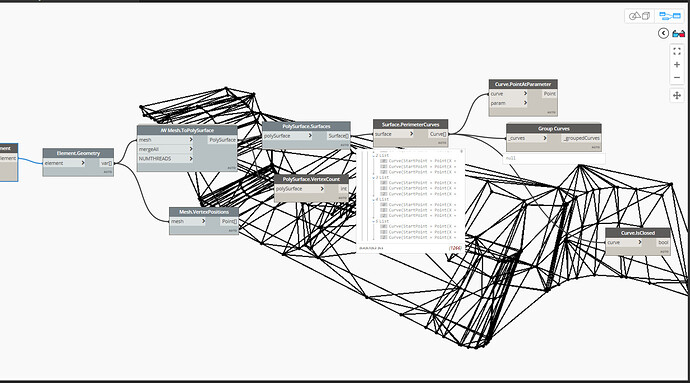The width and height of the screenshot is (690, 383).
Task: Click the zoom out minus icon
Action: coord(677,77)
